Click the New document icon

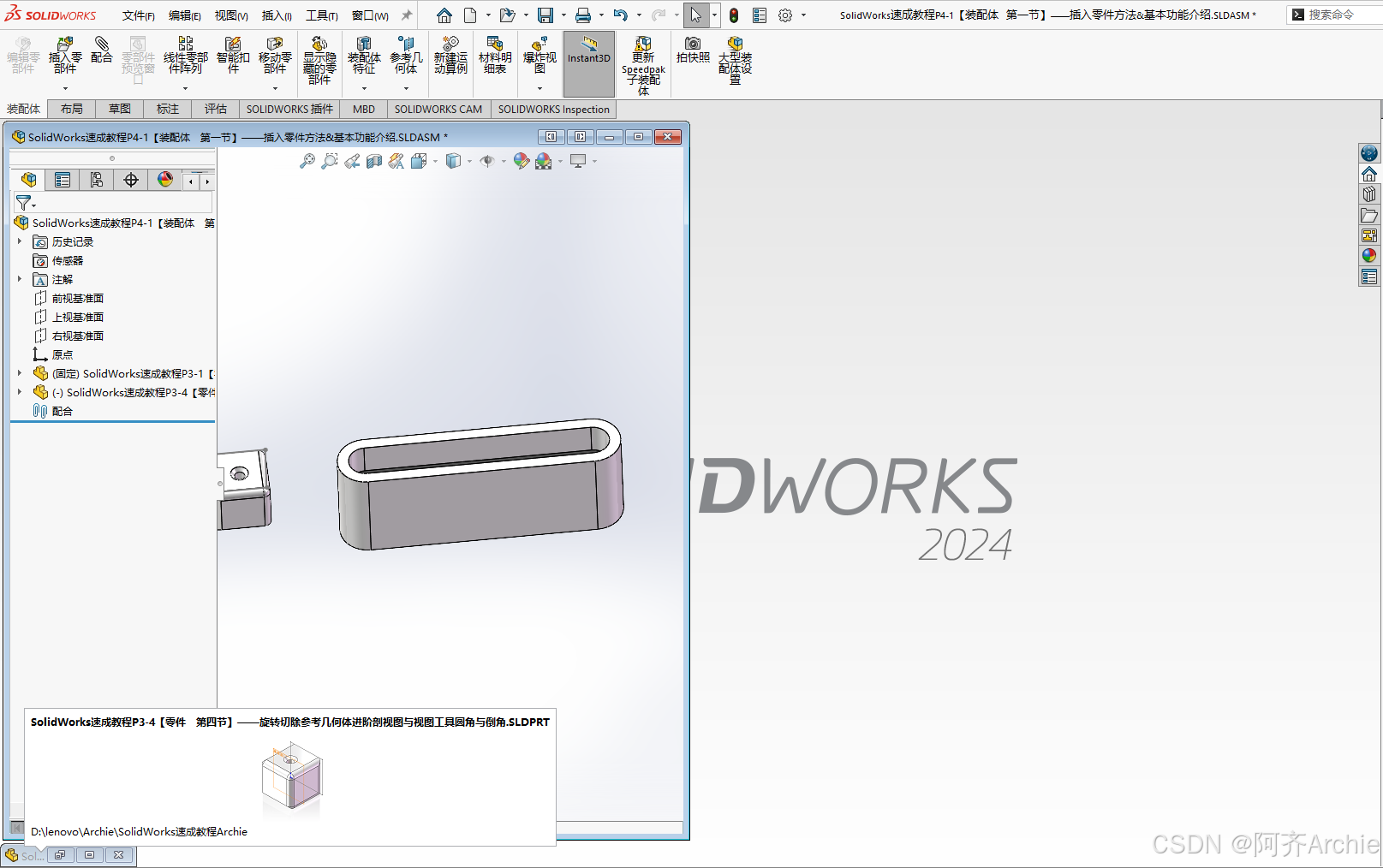[x=470, y=15]
